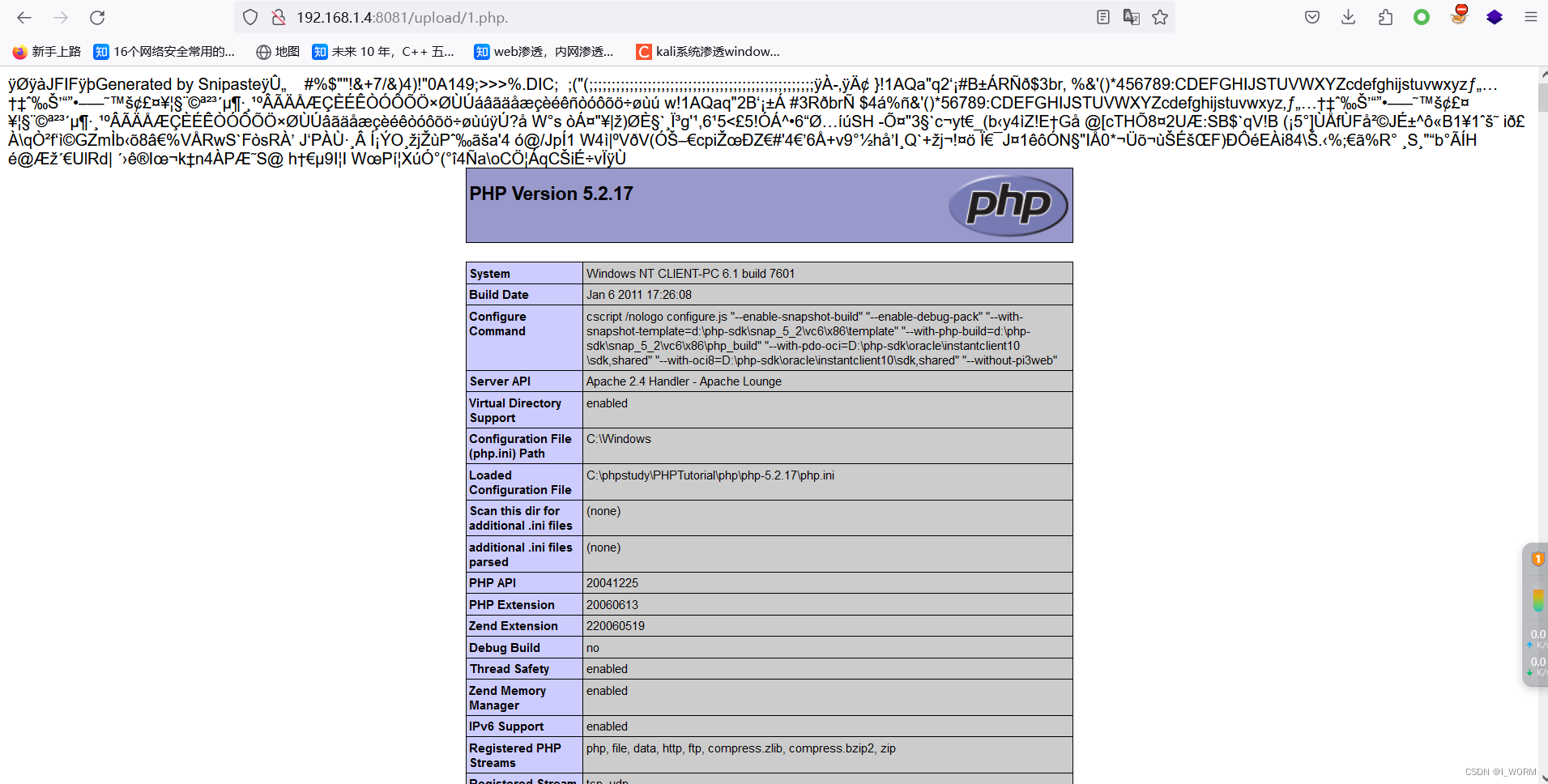1548x784 pixels.
Task: Select Zend Extension value 220060519
Action: click(616, 626)
